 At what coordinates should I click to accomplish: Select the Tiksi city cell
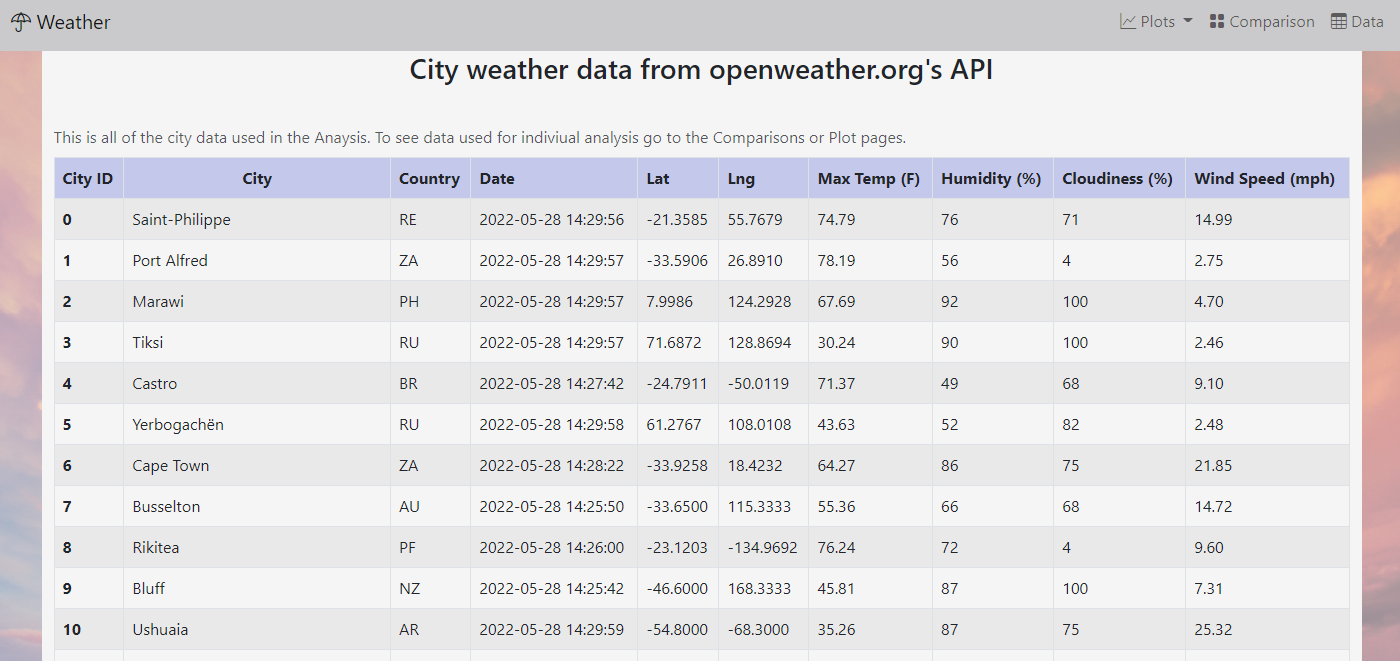257,342
